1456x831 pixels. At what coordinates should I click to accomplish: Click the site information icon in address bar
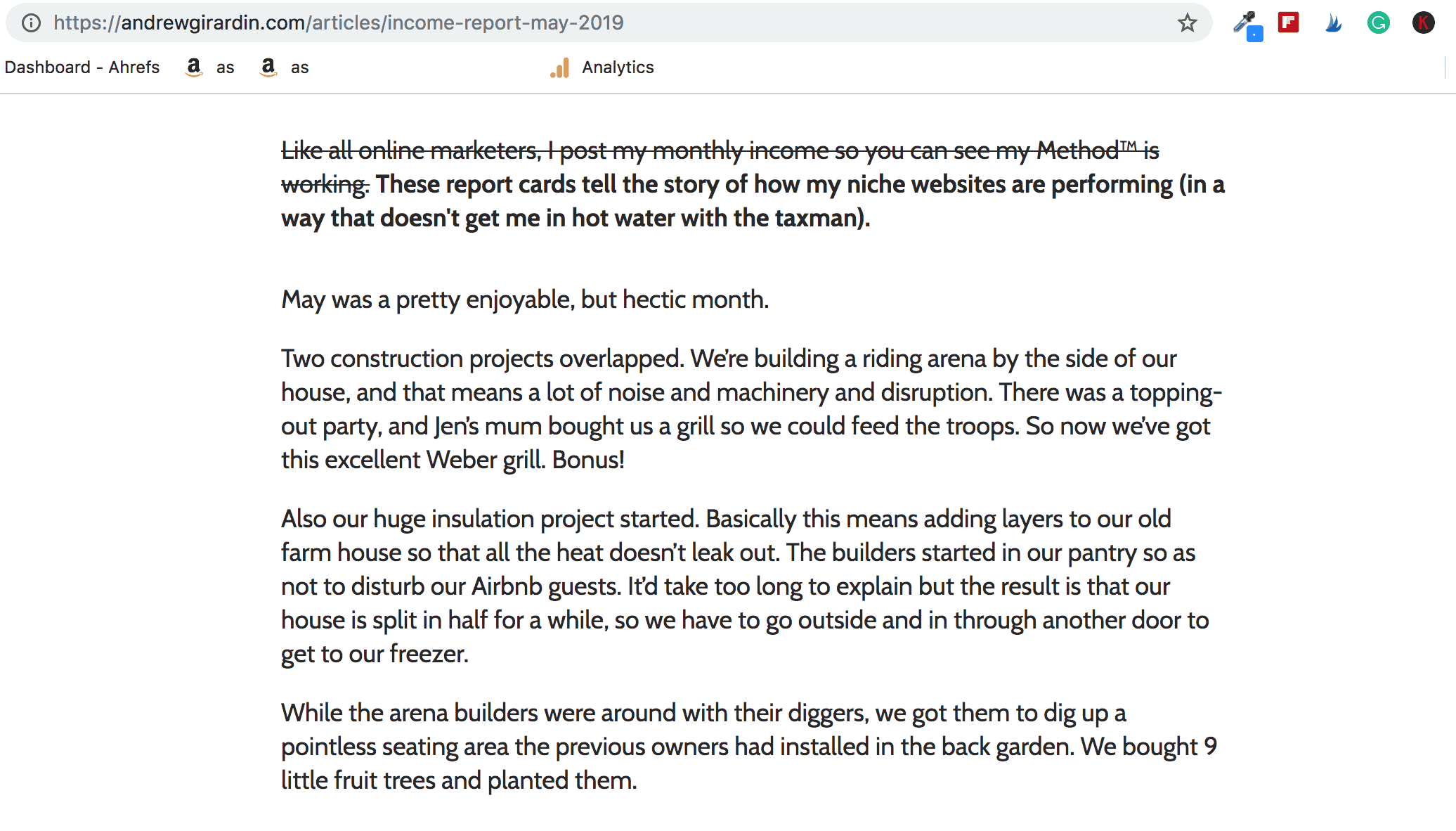pos(31,22)
